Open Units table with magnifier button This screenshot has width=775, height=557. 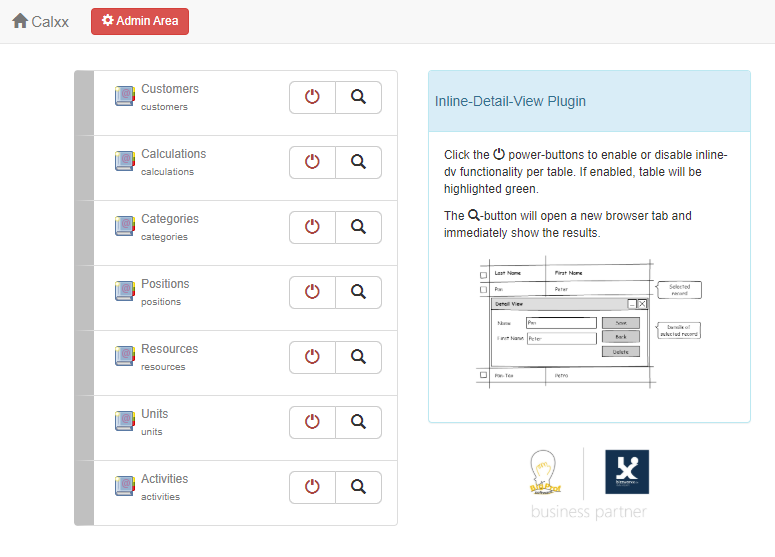coord(358,422)
